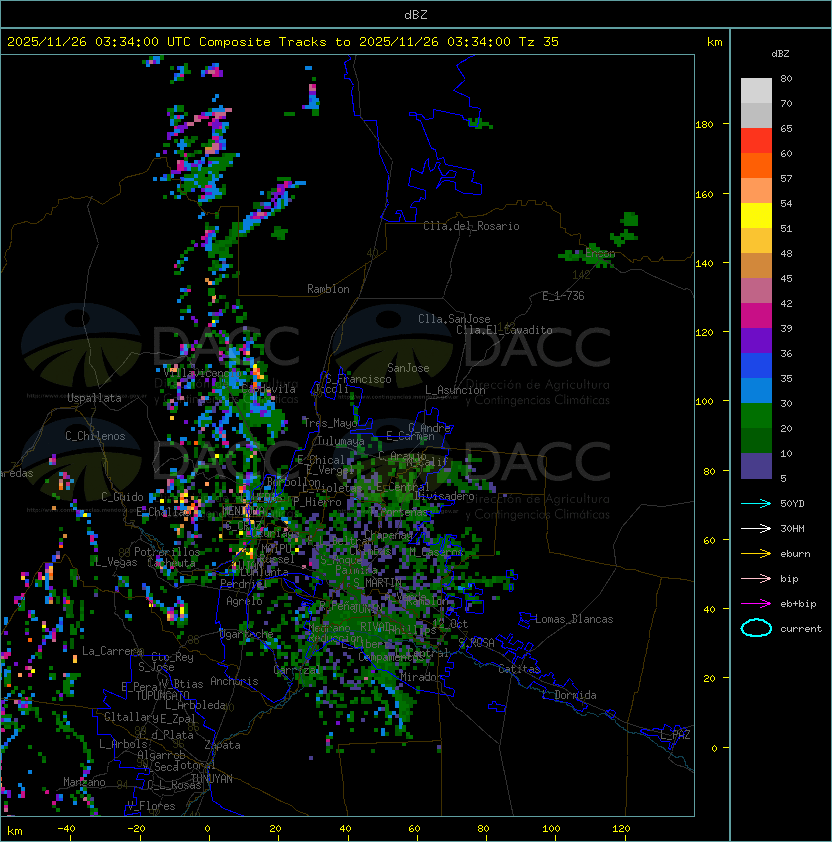Click the white 30HM arrow in legend
This screenshot has height=842, width=832.
pos(756,528)
